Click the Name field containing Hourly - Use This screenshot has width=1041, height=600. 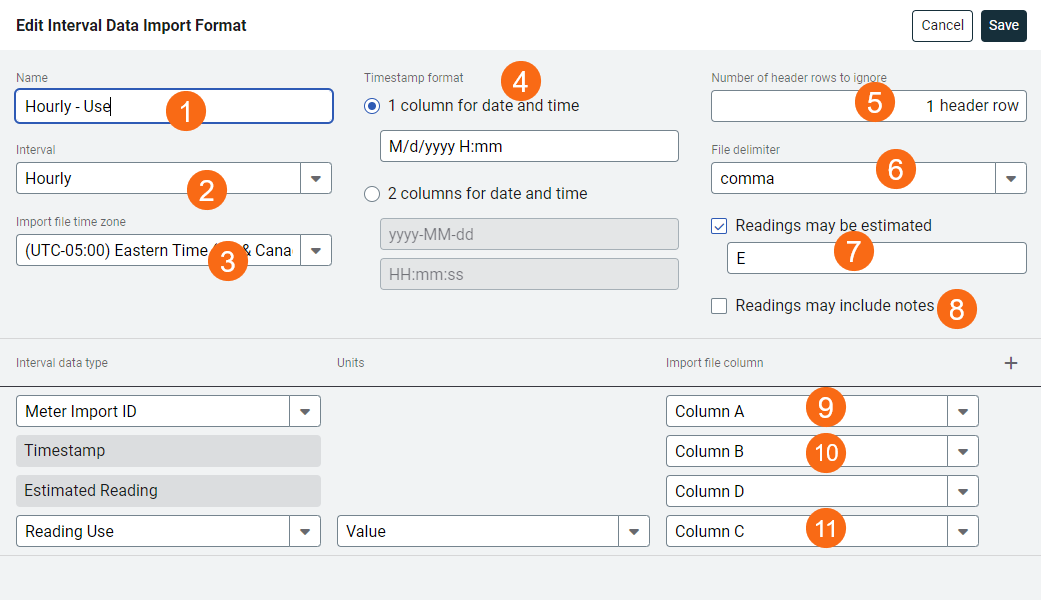[174, 106]
